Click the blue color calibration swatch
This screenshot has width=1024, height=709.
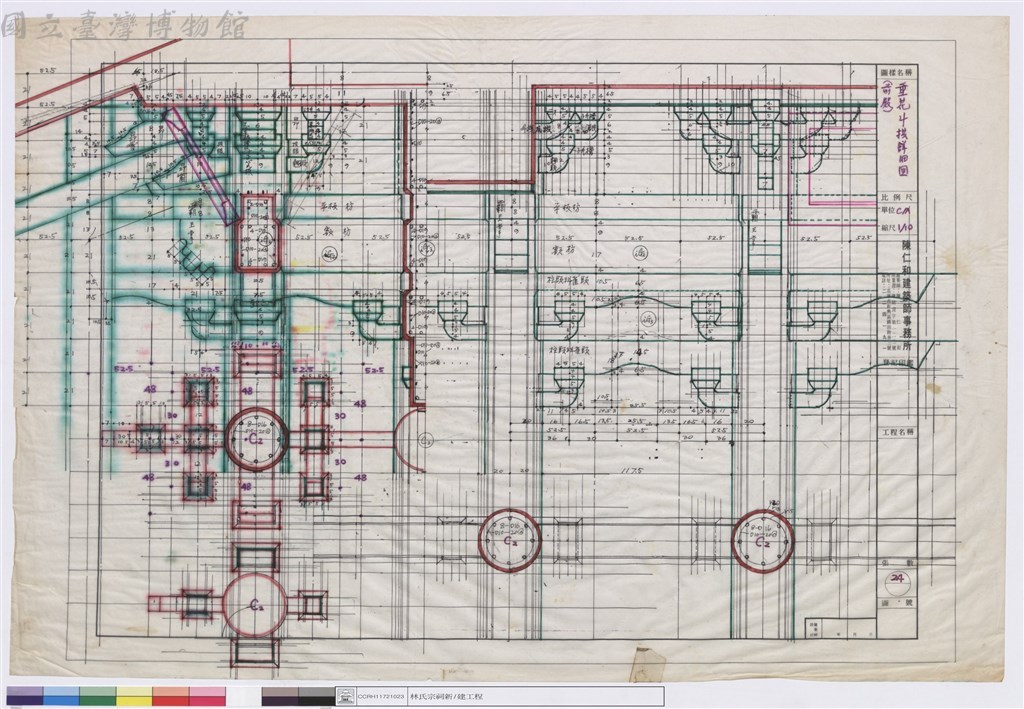(x=61, y=696)
